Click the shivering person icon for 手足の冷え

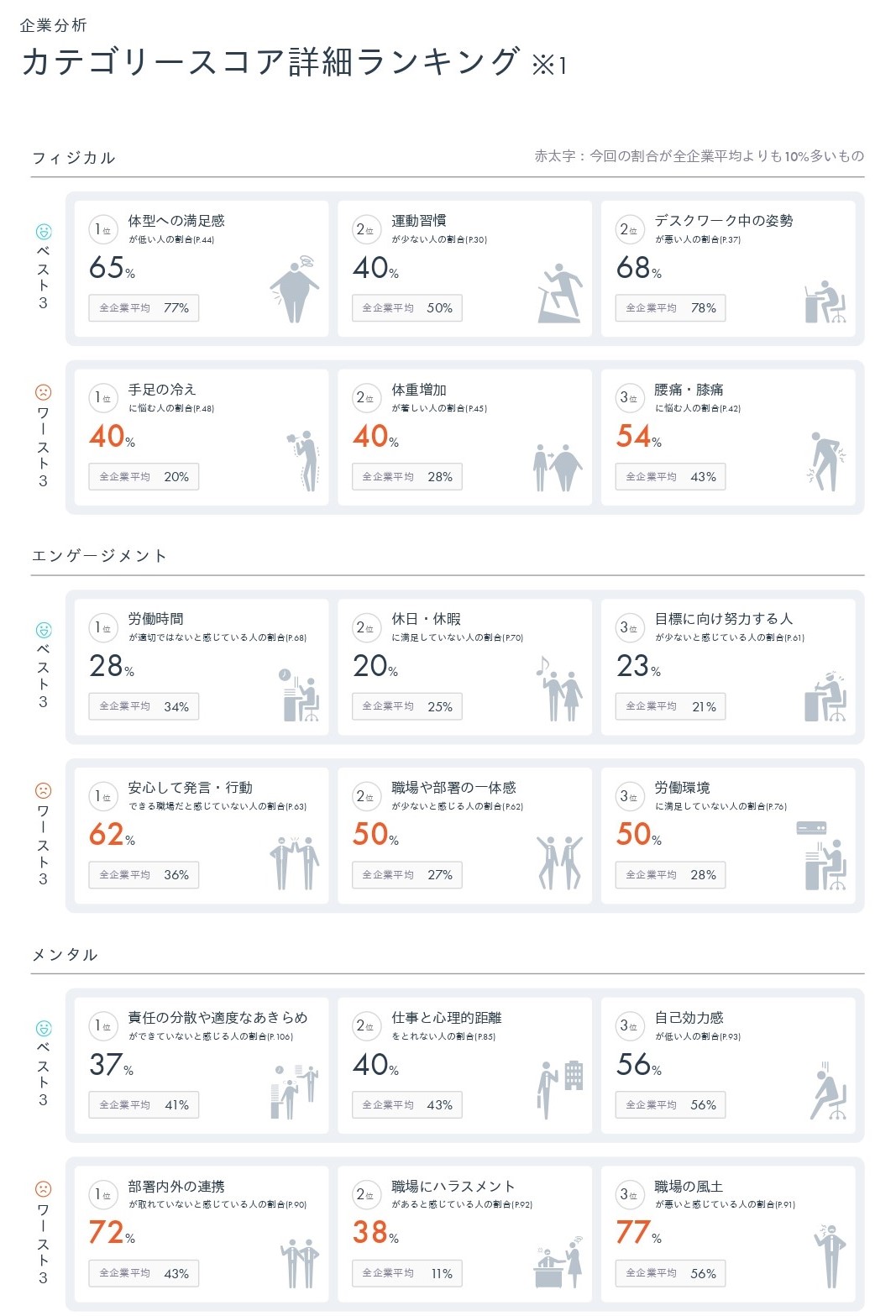[x=307, y=460]
